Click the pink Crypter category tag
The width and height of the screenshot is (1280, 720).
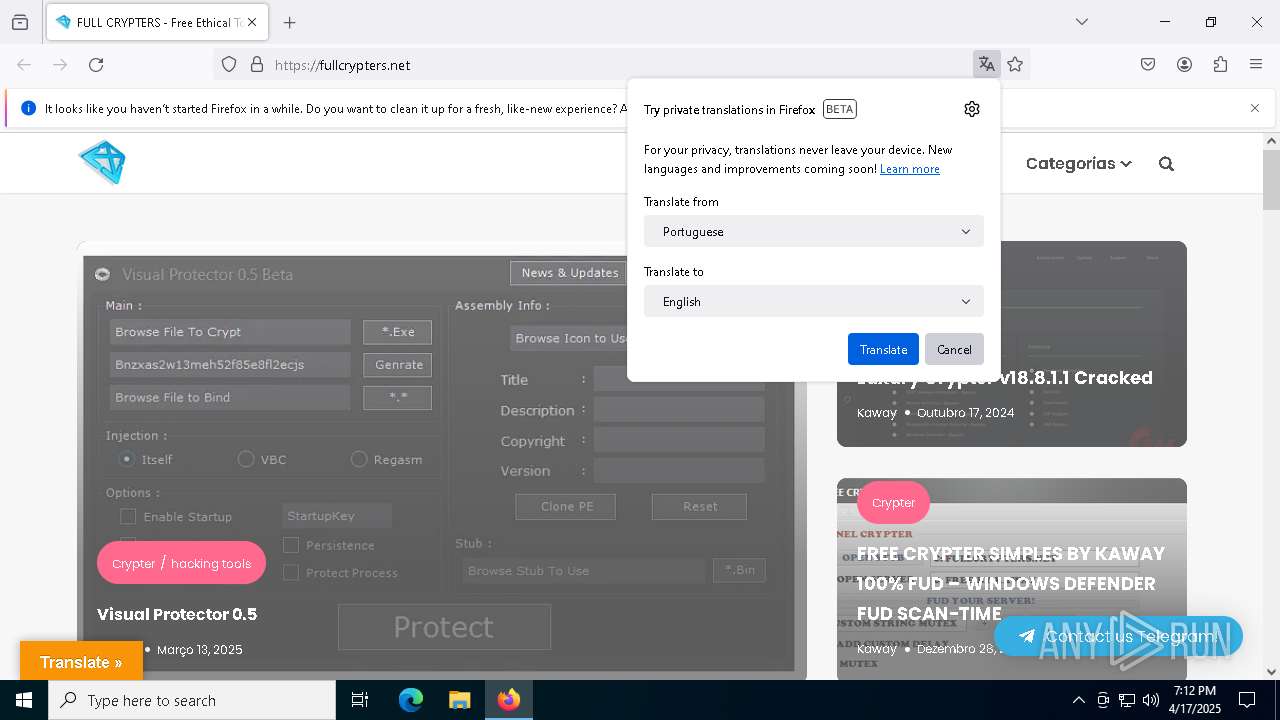pos(893,503)
